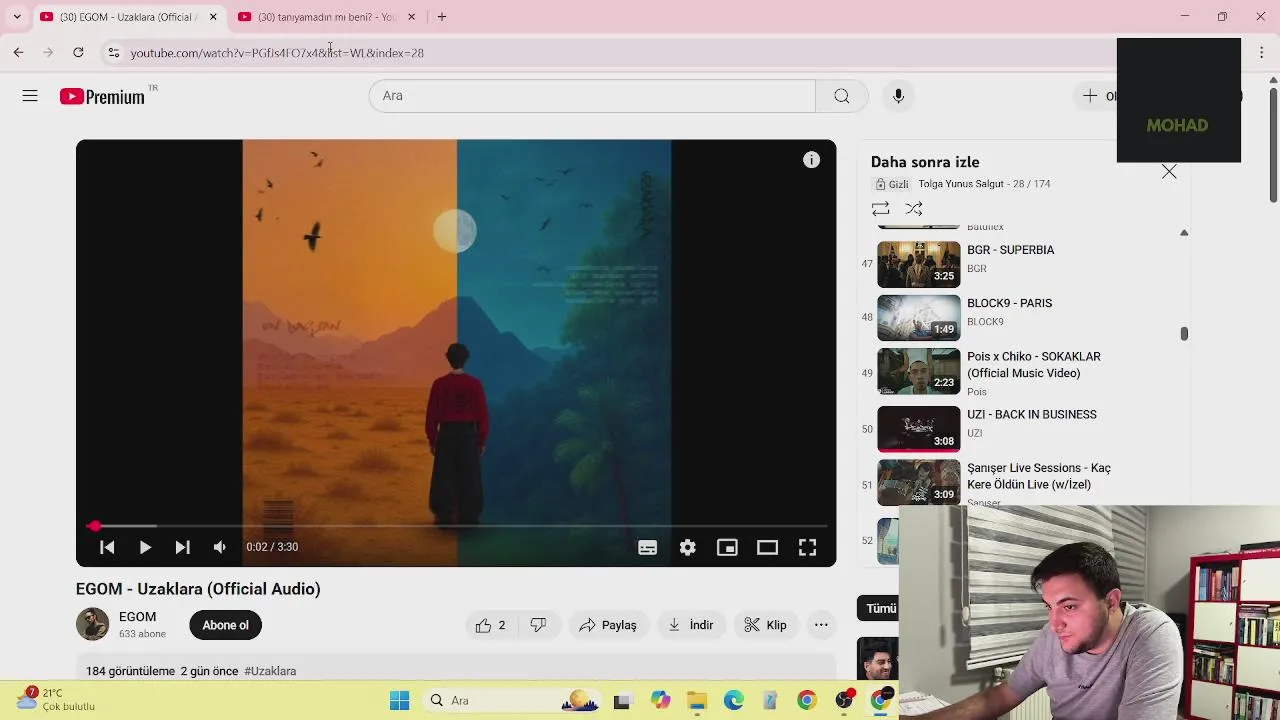
Task: View site information icon in address bar
Action: point(113,52)
